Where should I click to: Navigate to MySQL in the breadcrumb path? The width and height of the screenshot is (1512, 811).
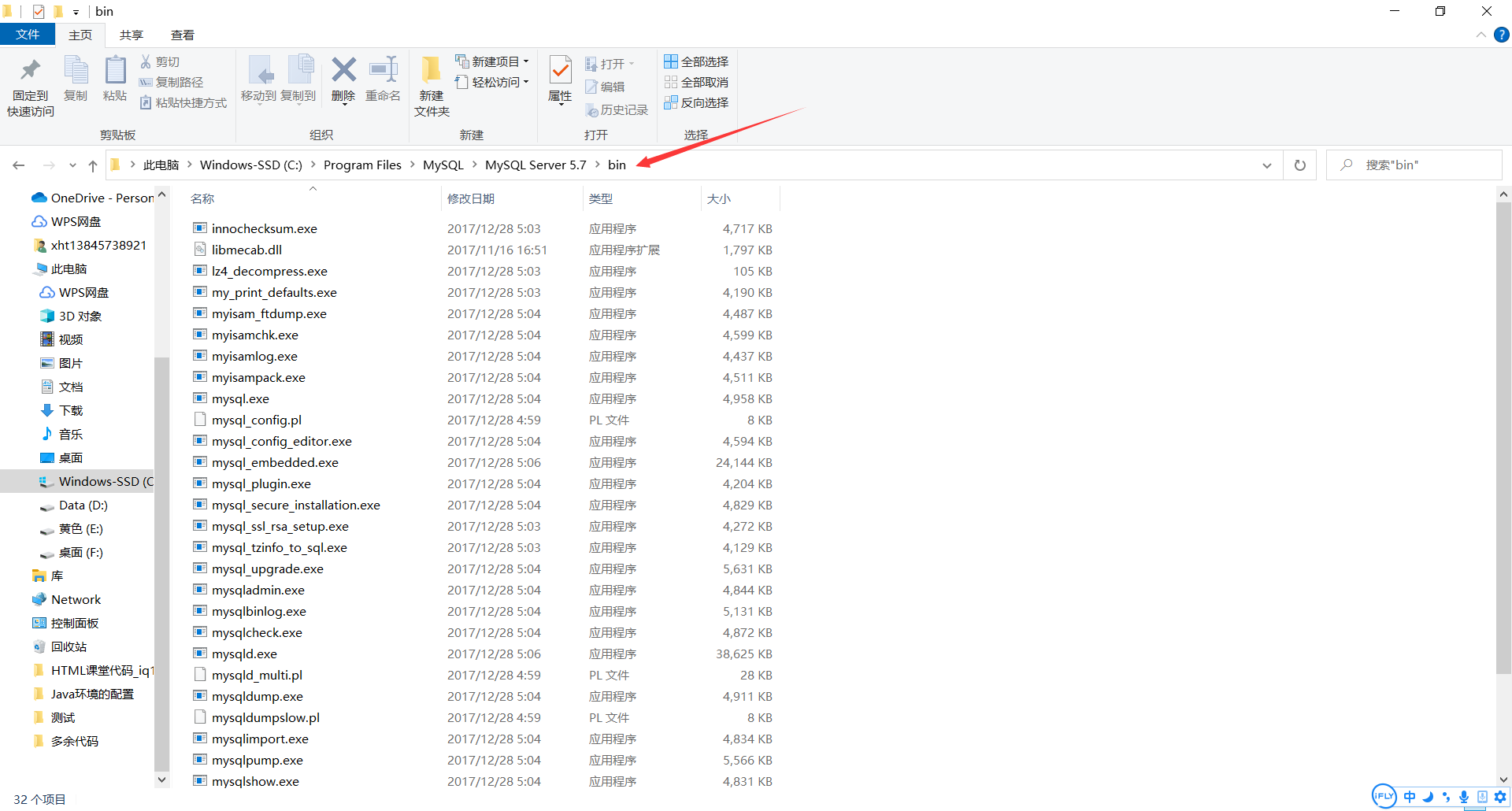(443, 165)
